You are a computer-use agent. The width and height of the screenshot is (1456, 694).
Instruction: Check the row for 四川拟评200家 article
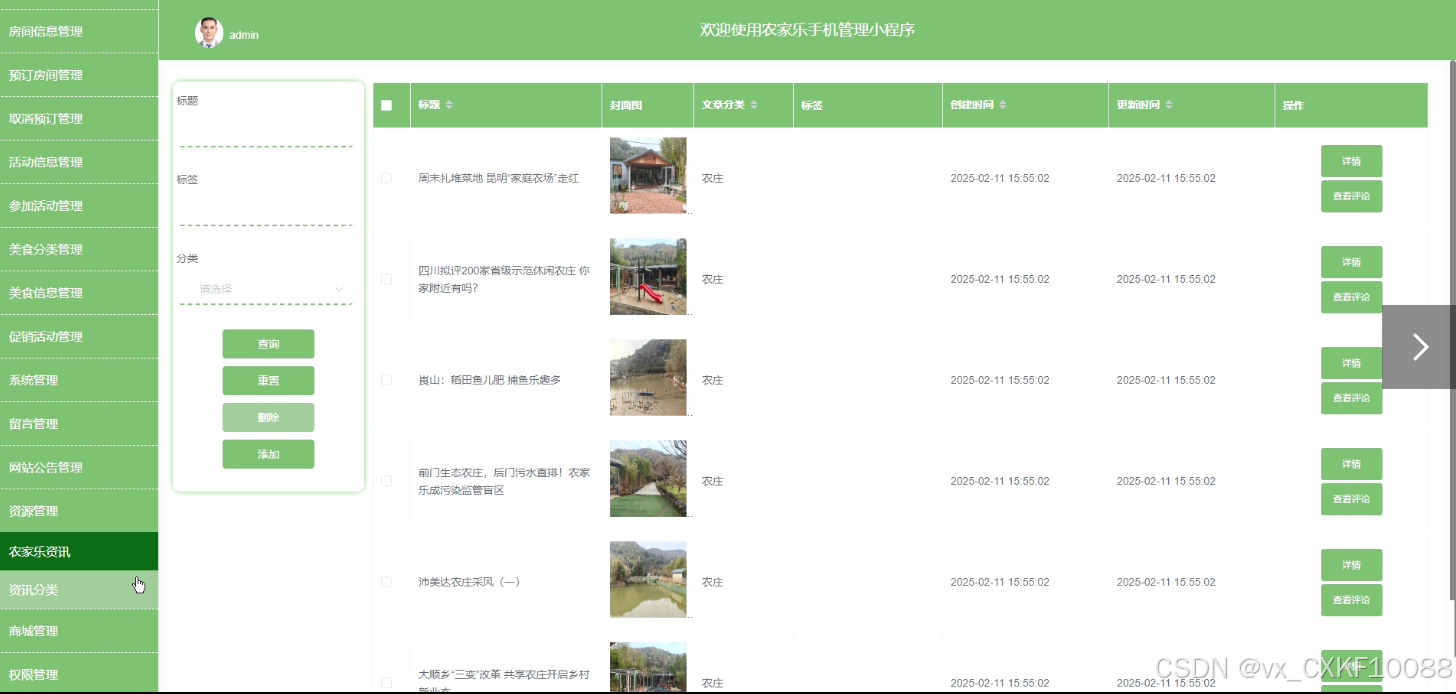(x=387, y=279)
